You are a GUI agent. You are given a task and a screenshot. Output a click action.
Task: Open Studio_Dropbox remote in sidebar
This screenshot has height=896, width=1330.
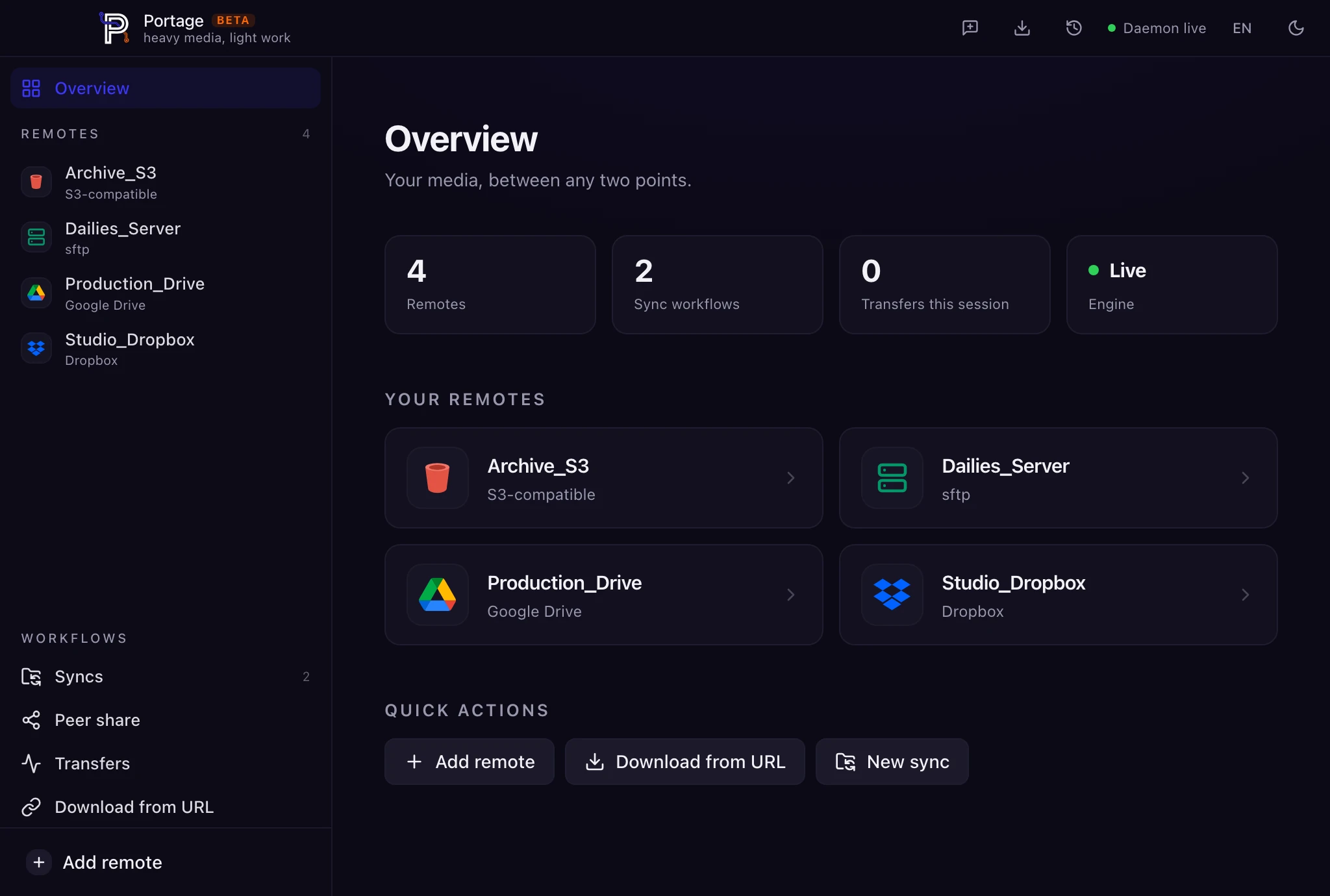tap(166, 349)
